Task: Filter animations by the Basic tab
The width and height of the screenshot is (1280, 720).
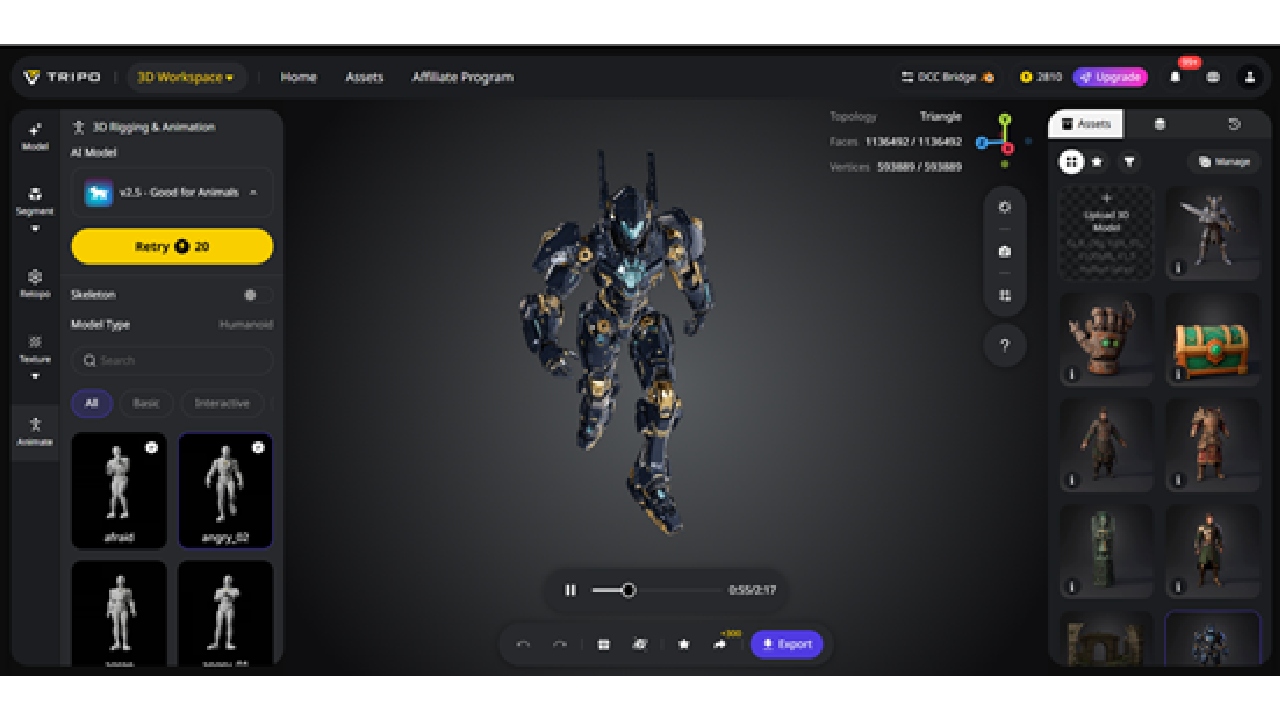Action: [146, 403]
